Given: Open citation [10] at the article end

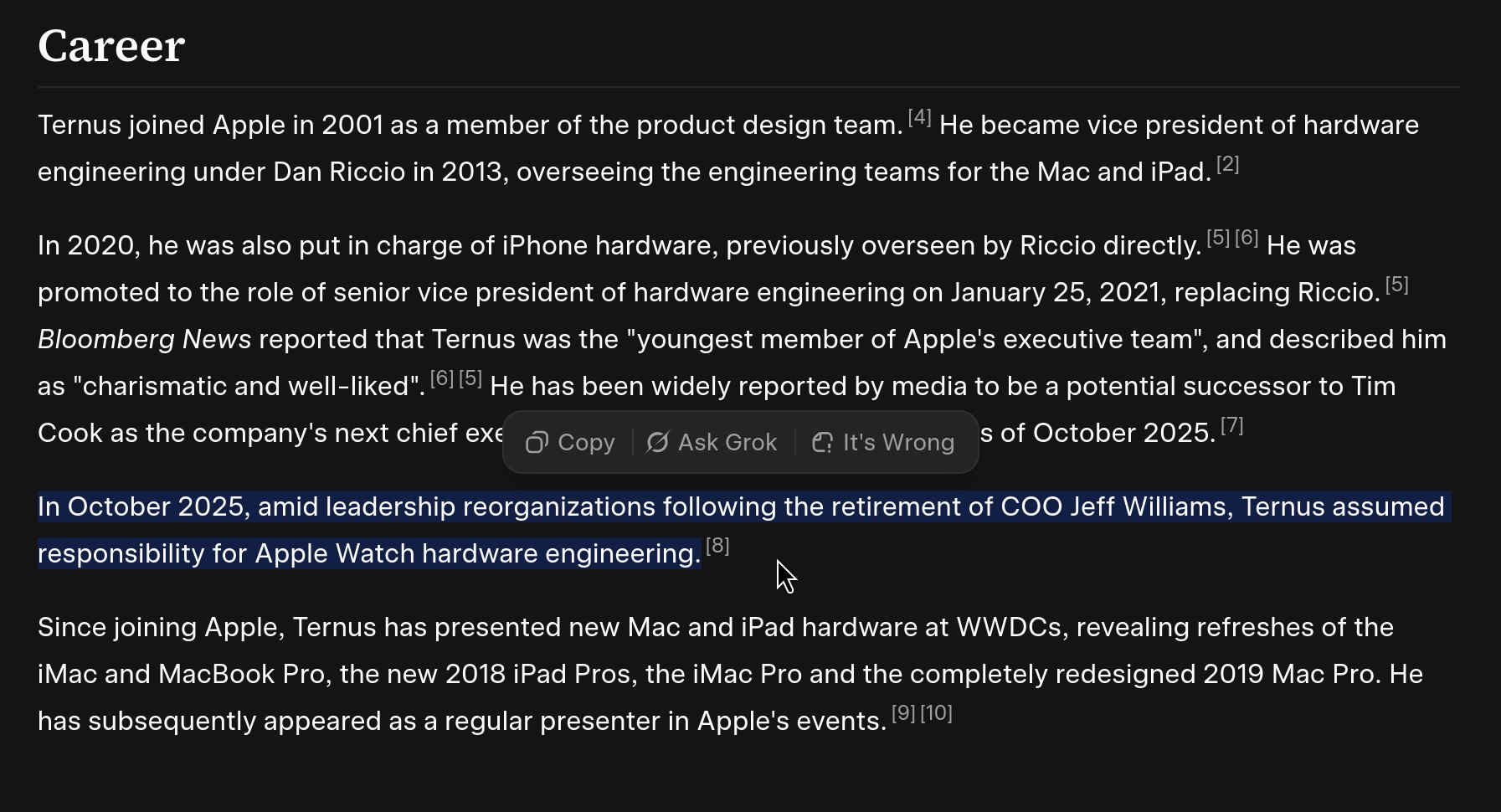Looking at the screenshot, I should point(937,714).
